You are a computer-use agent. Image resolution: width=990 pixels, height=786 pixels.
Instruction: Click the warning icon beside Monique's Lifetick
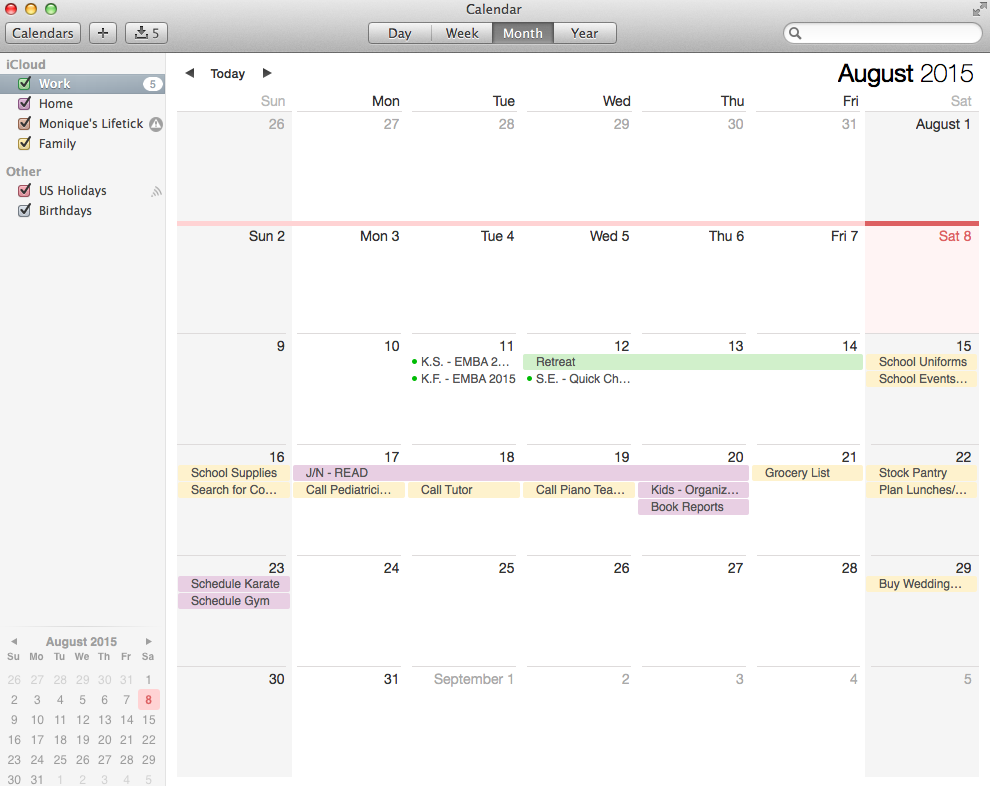[155, 124]
